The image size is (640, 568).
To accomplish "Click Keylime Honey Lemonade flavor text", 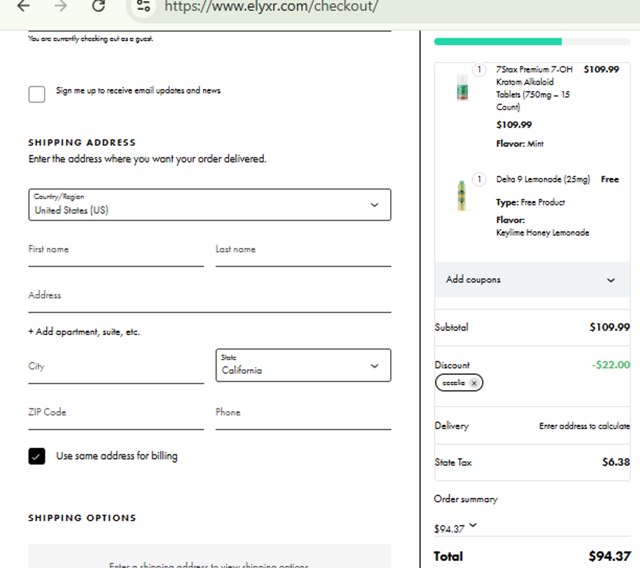I will tap(542, 233).
